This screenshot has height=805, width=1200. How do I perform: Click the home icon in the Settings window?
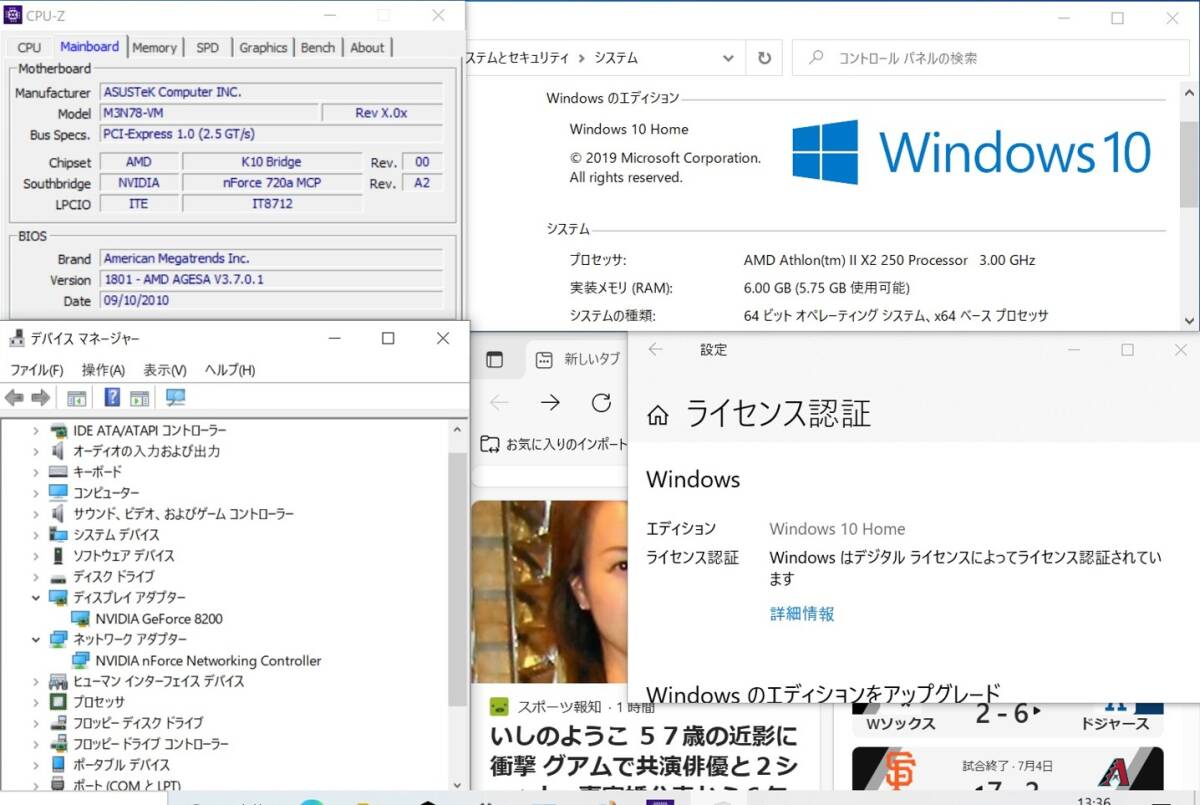pyautogui.click(x=657, y=415)
